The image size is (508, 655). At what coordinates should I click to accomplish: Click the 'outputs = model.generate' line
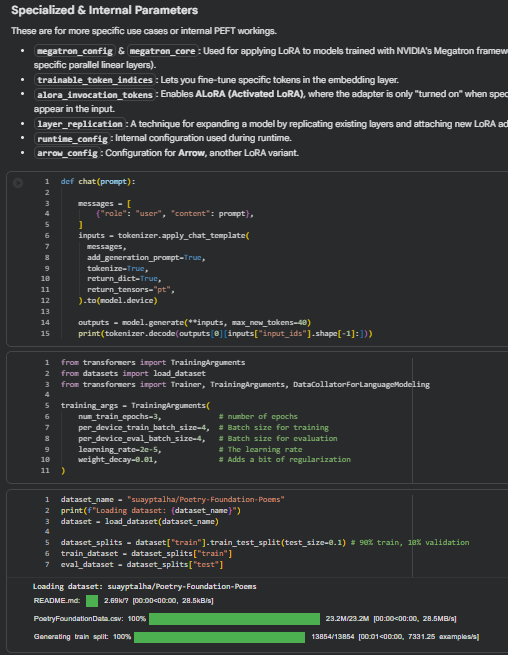194,322
